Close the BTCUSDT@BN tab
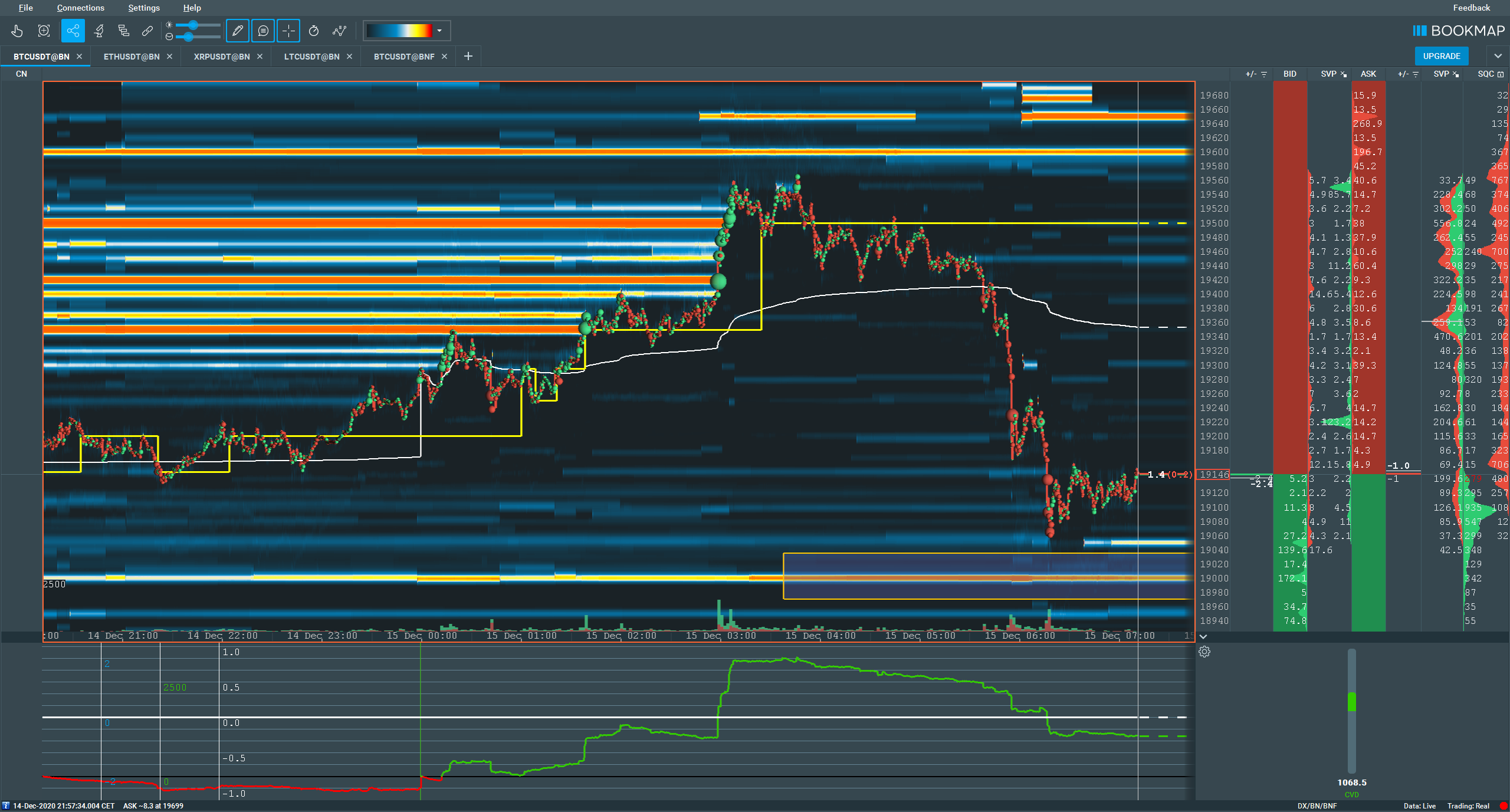The width and height of the screenshot is (1510, 812). tap(79, 57)
